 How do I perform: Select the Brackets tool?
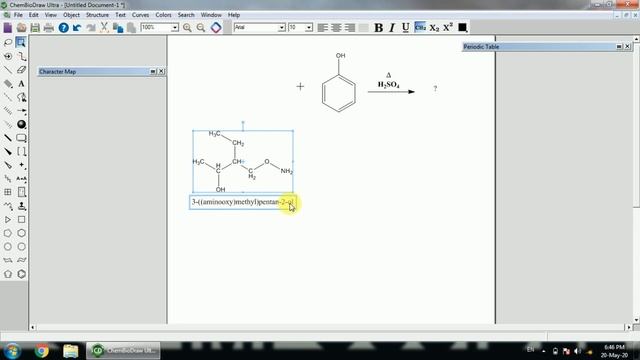22,151
